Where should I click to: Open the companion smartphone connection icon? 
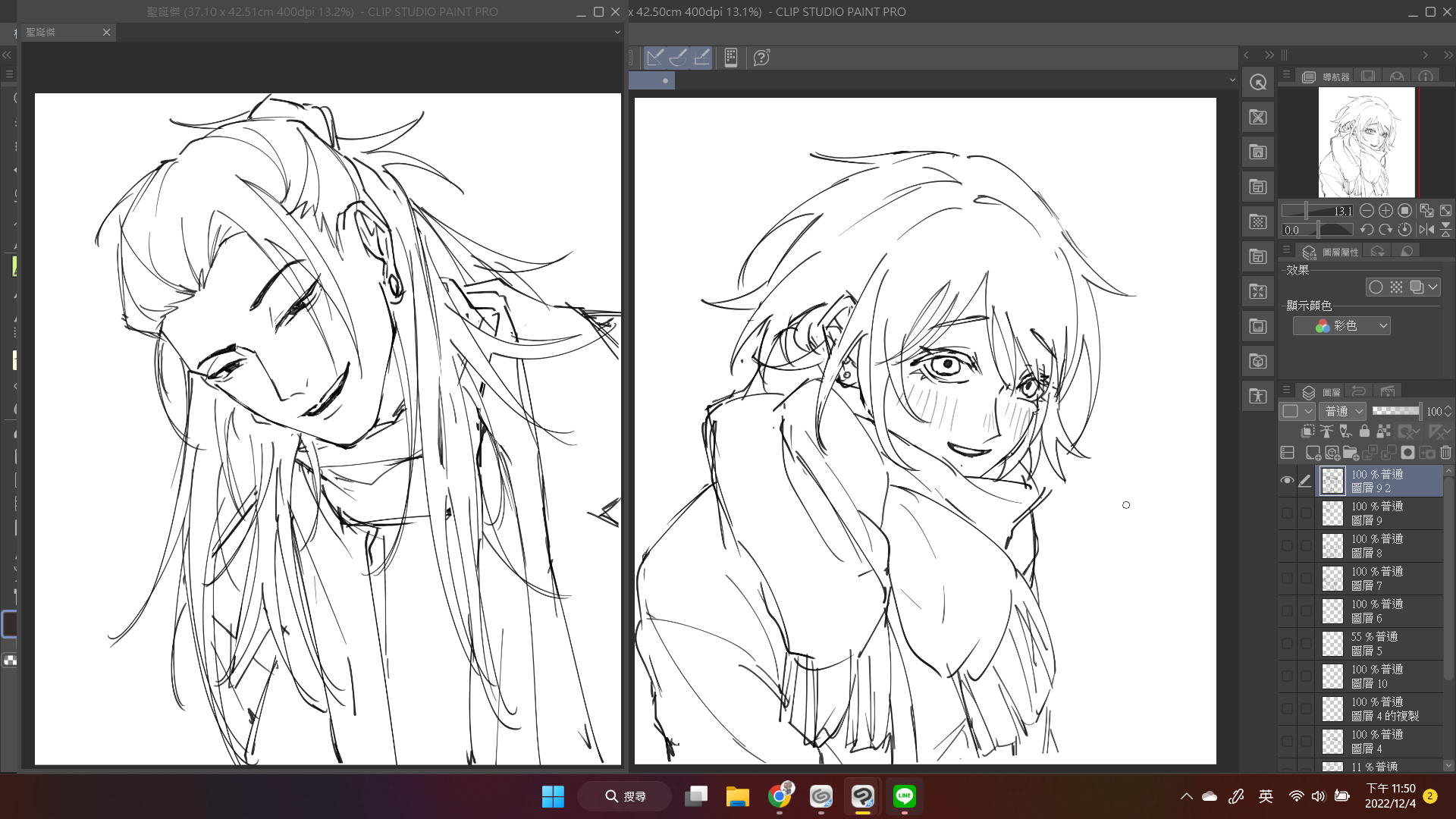[731, 58]
